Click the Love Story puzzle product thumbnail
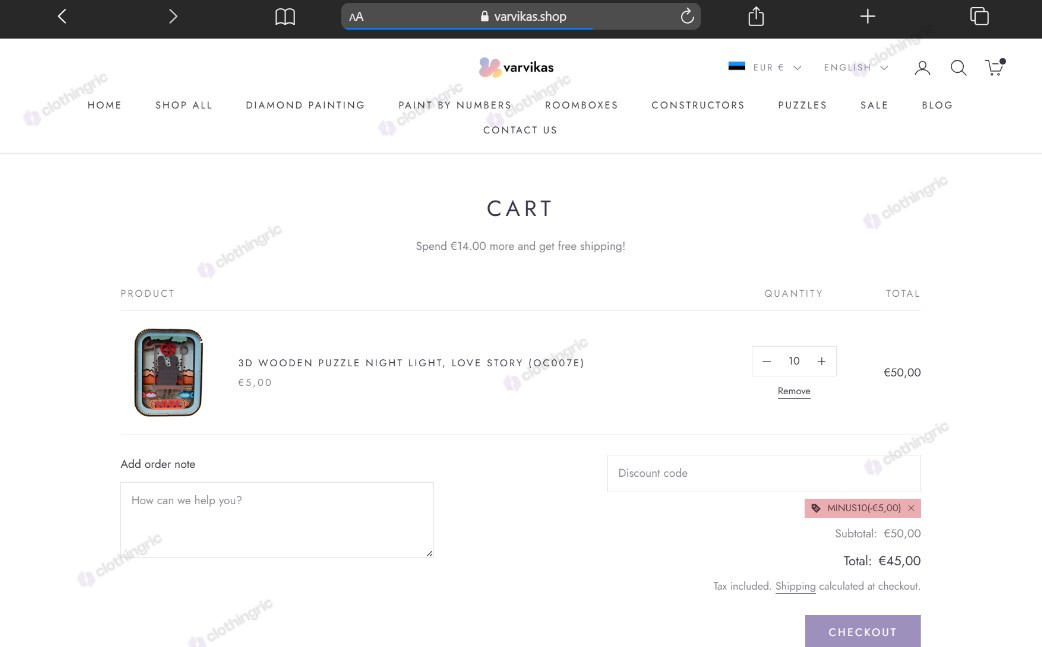Screen dimensions: 1042x647 (168, 372)
